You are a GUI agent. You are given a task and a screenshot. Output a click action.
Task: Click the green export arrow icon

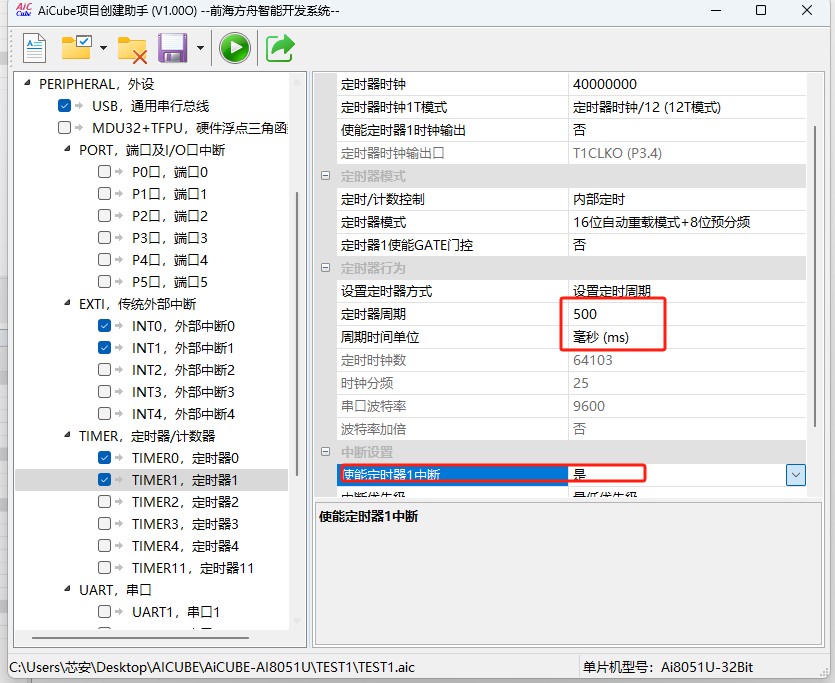(x=280, y=48)
